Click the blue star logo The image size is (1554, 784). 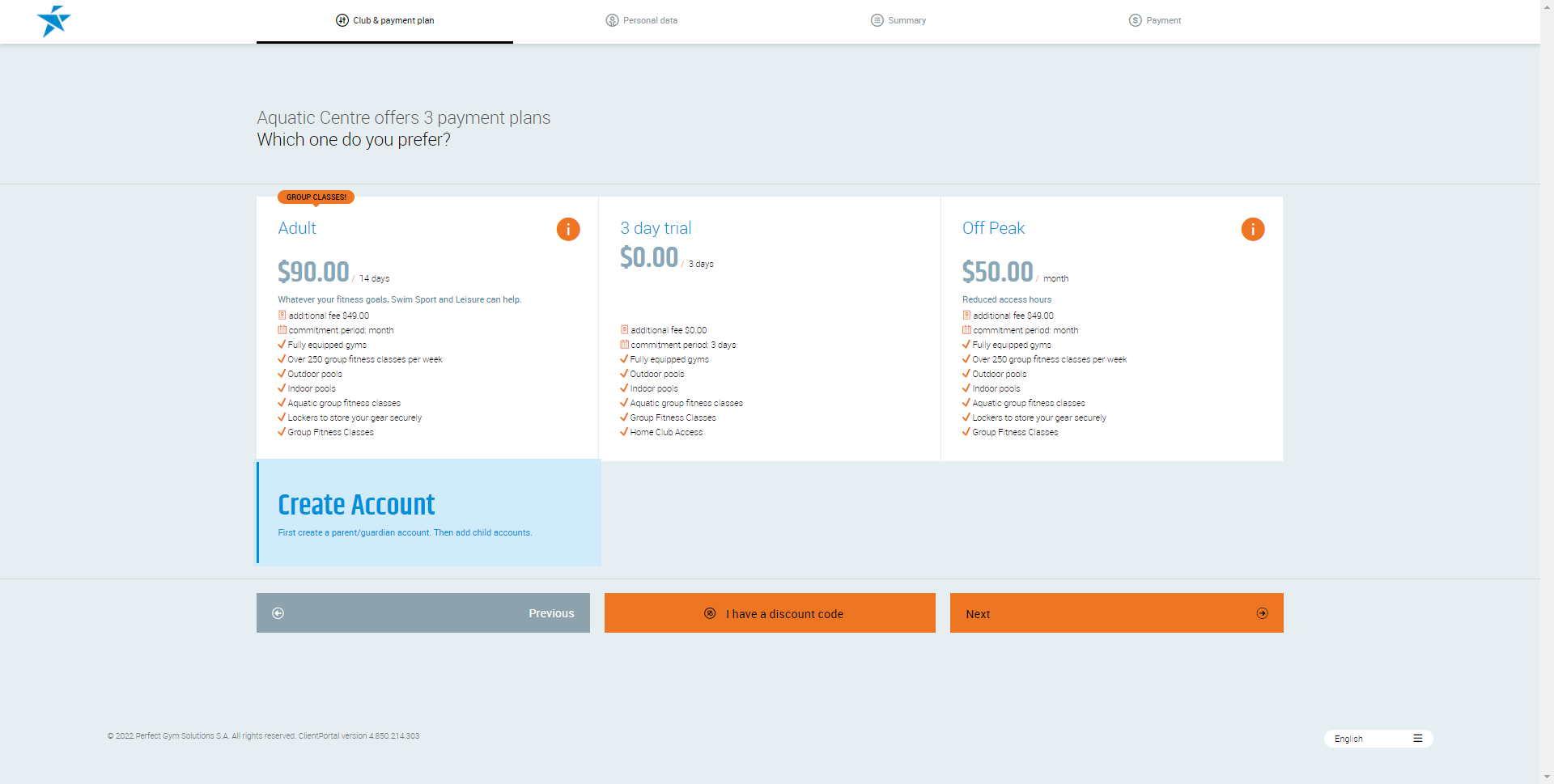point(53,21)
